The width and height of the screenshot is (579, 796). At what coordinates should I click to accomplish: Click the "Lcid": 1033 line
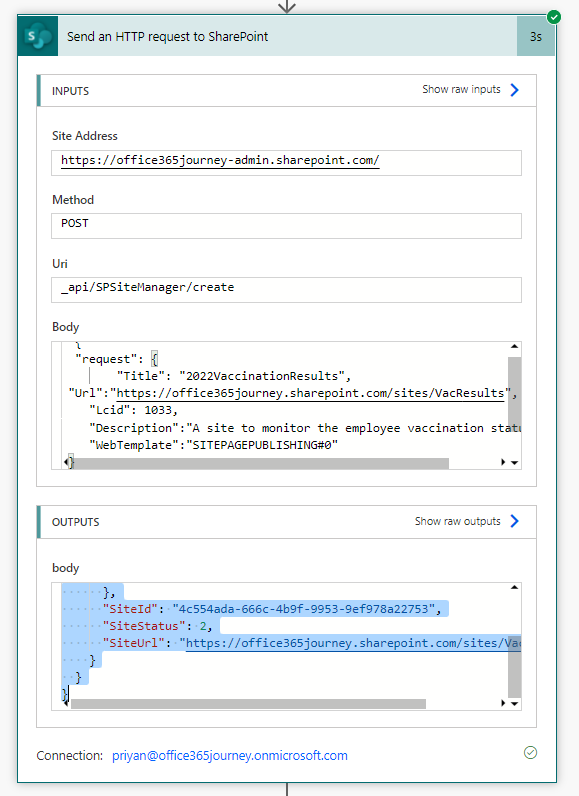(133, 410)
